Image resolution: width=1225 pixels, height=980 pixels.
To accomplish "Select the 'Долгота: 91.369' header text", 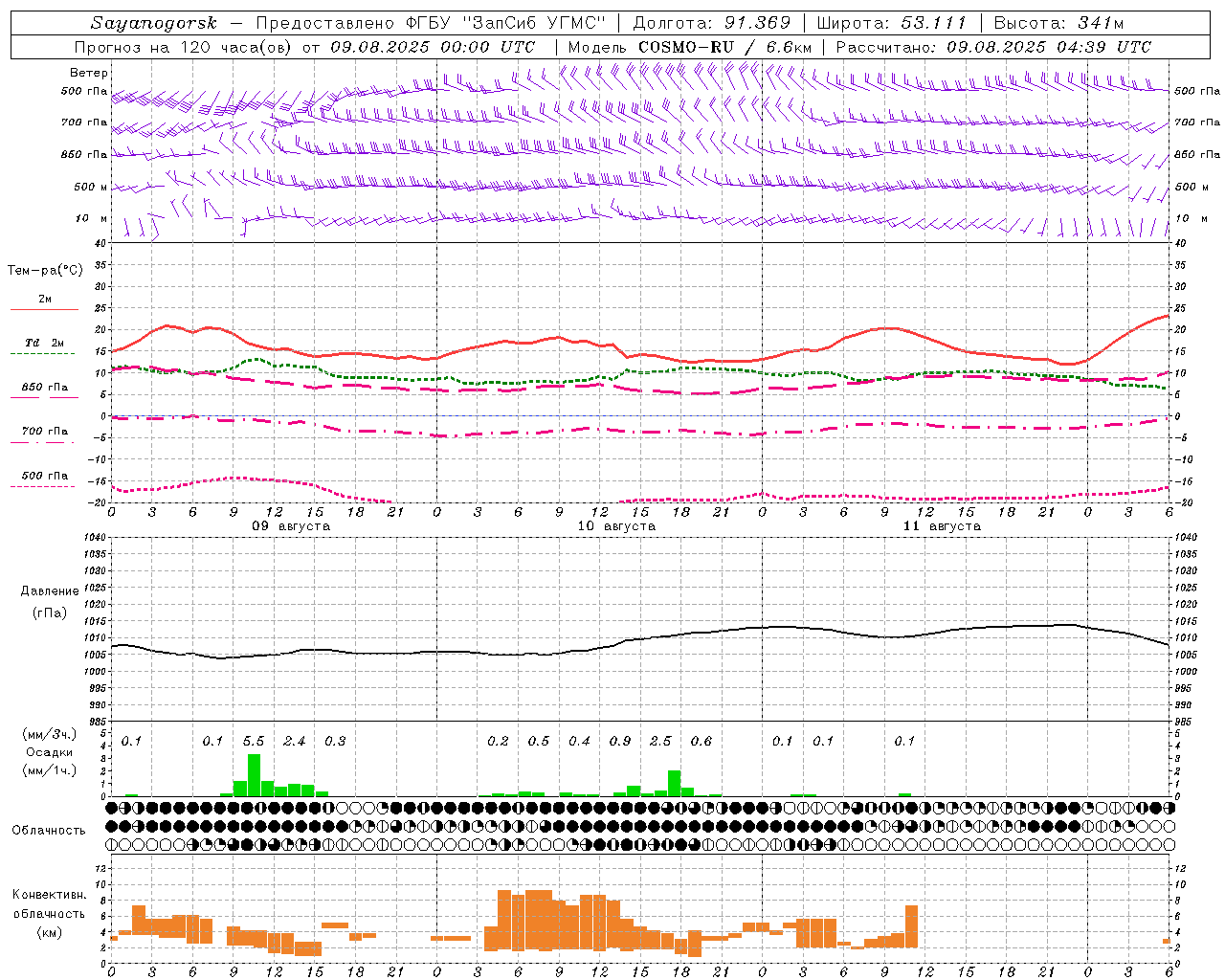I will pyautogui.click(x=712, y=23).
